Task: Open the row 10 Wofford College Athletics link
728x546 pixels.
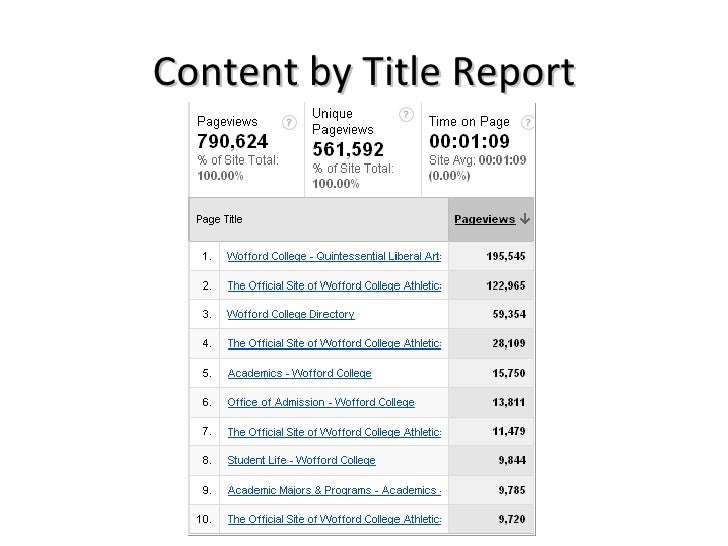Action: (334, 519)
